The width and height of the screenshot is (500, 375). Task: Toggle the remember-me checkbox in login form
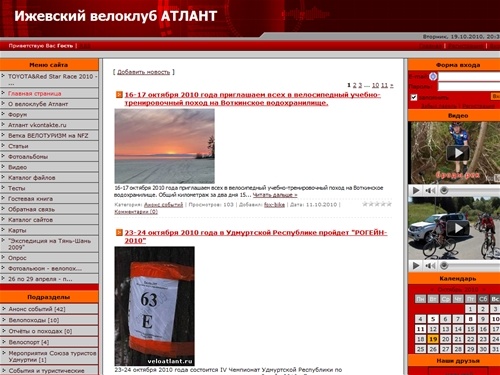coord(414,97)
